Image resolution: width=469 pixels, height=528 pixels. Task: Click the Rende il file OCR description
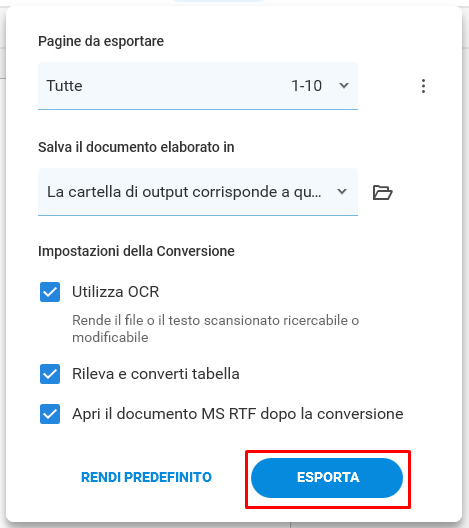point(215,329)
